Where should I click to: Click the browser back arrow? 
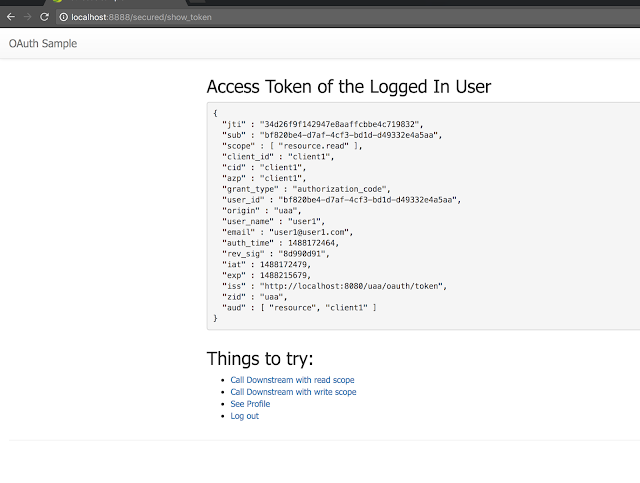point(10,17)
